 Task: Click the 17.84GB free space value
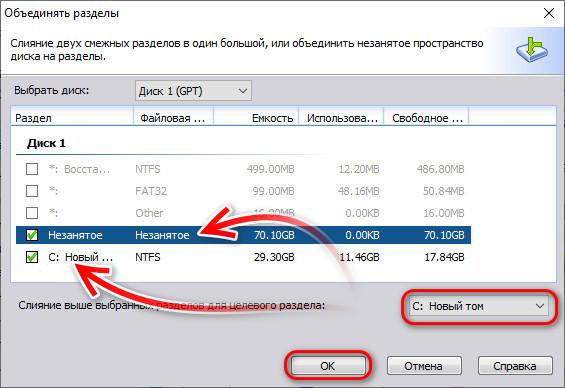click(x=444, y=257)
